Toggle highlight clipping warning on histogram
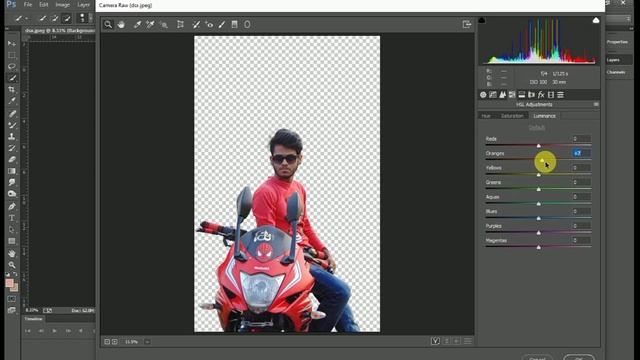This screenshot has width=640, height=360. pos(596,20)
